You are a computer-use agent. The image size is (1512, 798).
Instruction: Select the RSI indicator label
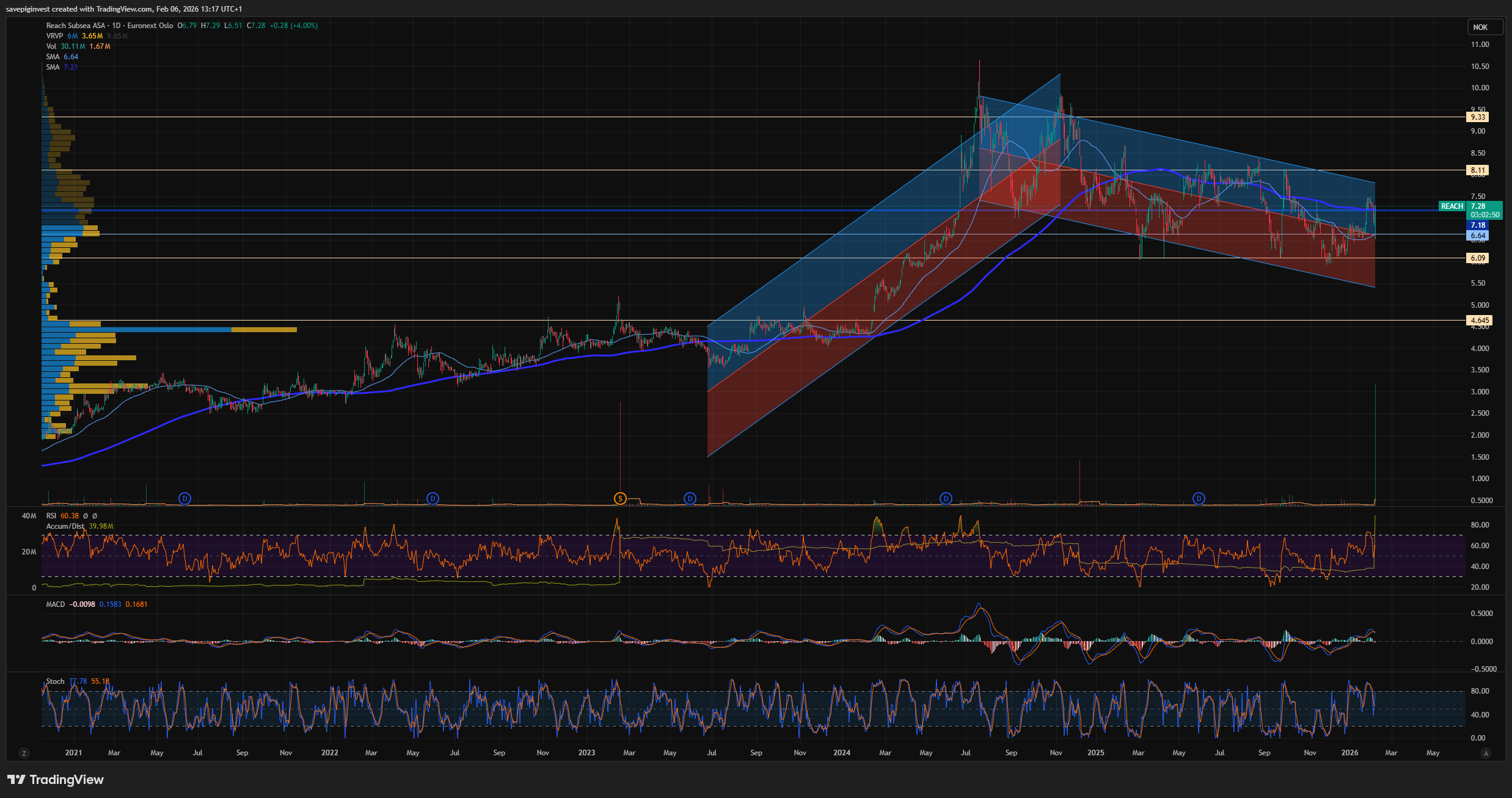(x=51, y=516)
